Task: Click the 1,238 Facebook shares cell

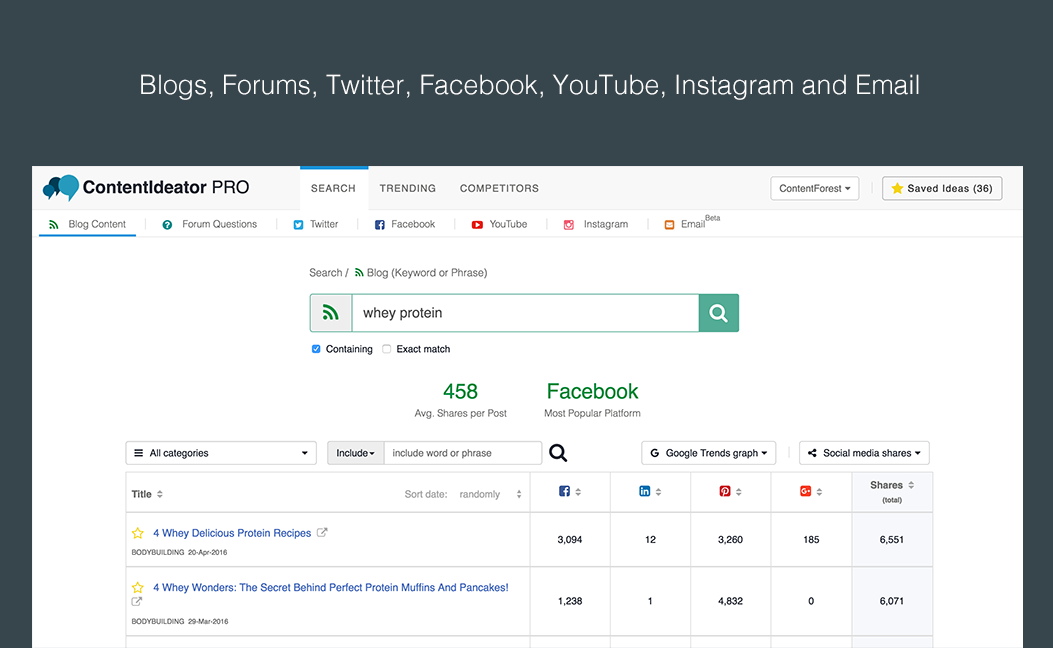Action: coord(569,601)
